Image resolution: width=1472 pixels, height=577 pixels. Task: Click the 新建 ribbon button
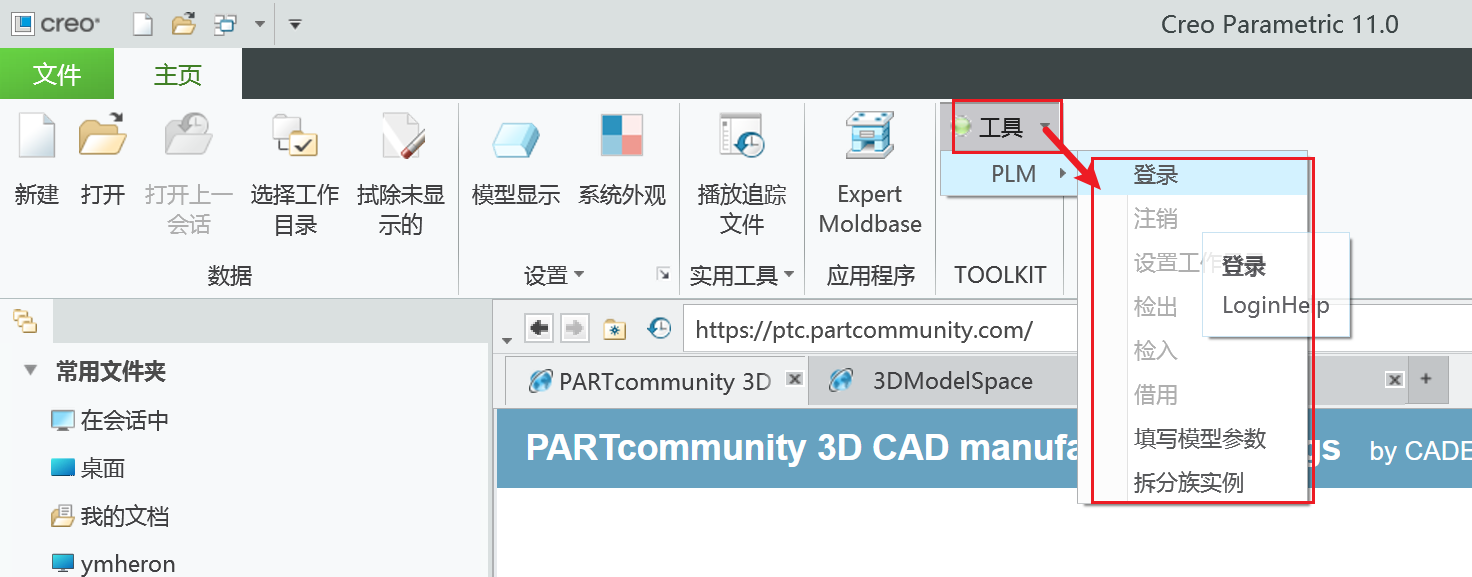(x=37, y=160)
